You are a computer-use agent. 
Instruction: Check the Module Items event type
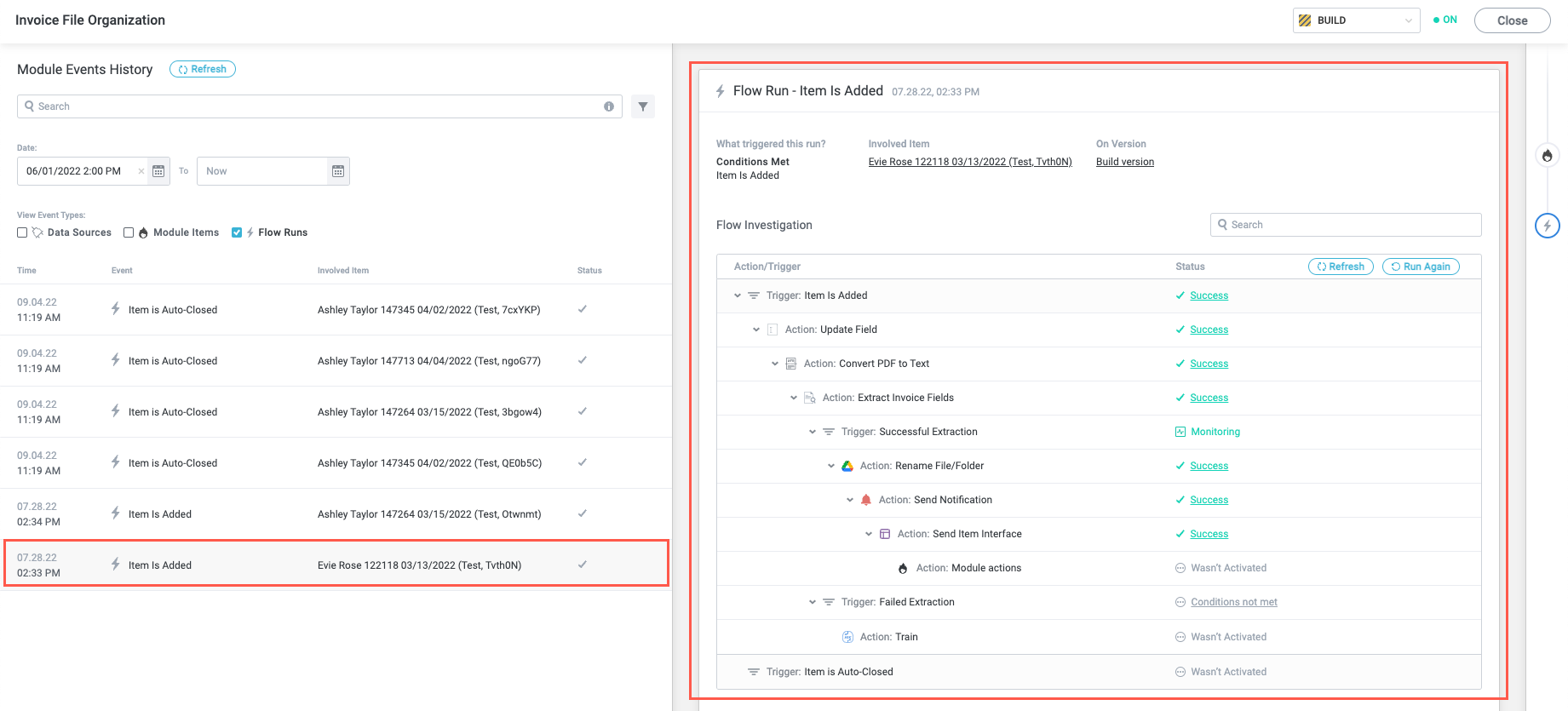click(129, 232)
